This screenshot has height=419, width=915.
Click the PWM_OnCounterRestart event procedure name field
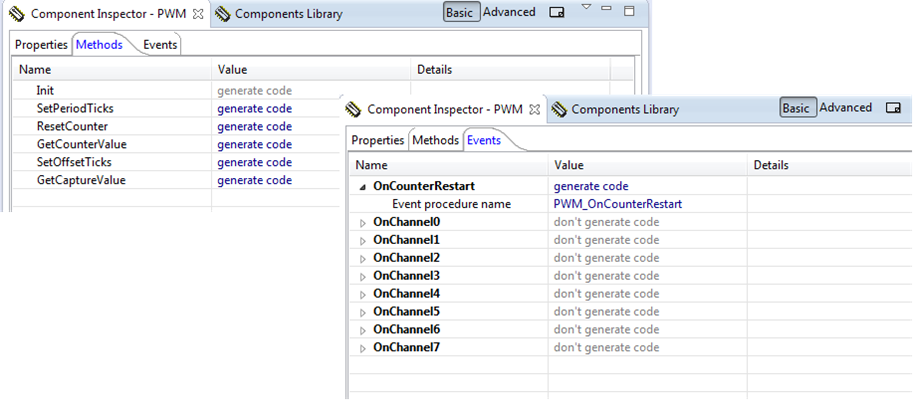click(617, 204)
